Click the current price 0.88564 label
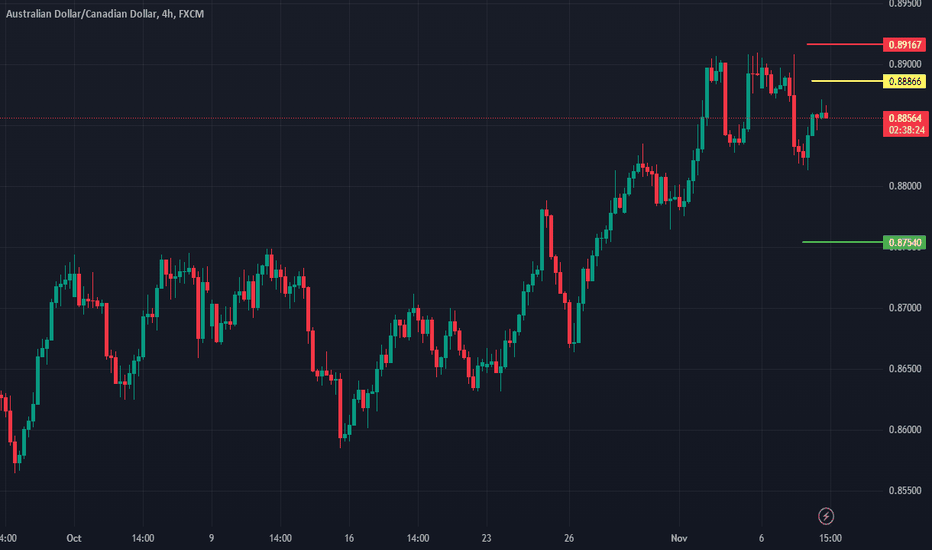Image resolution: width=932 pixels, height=550 pixels. point(905,118)
